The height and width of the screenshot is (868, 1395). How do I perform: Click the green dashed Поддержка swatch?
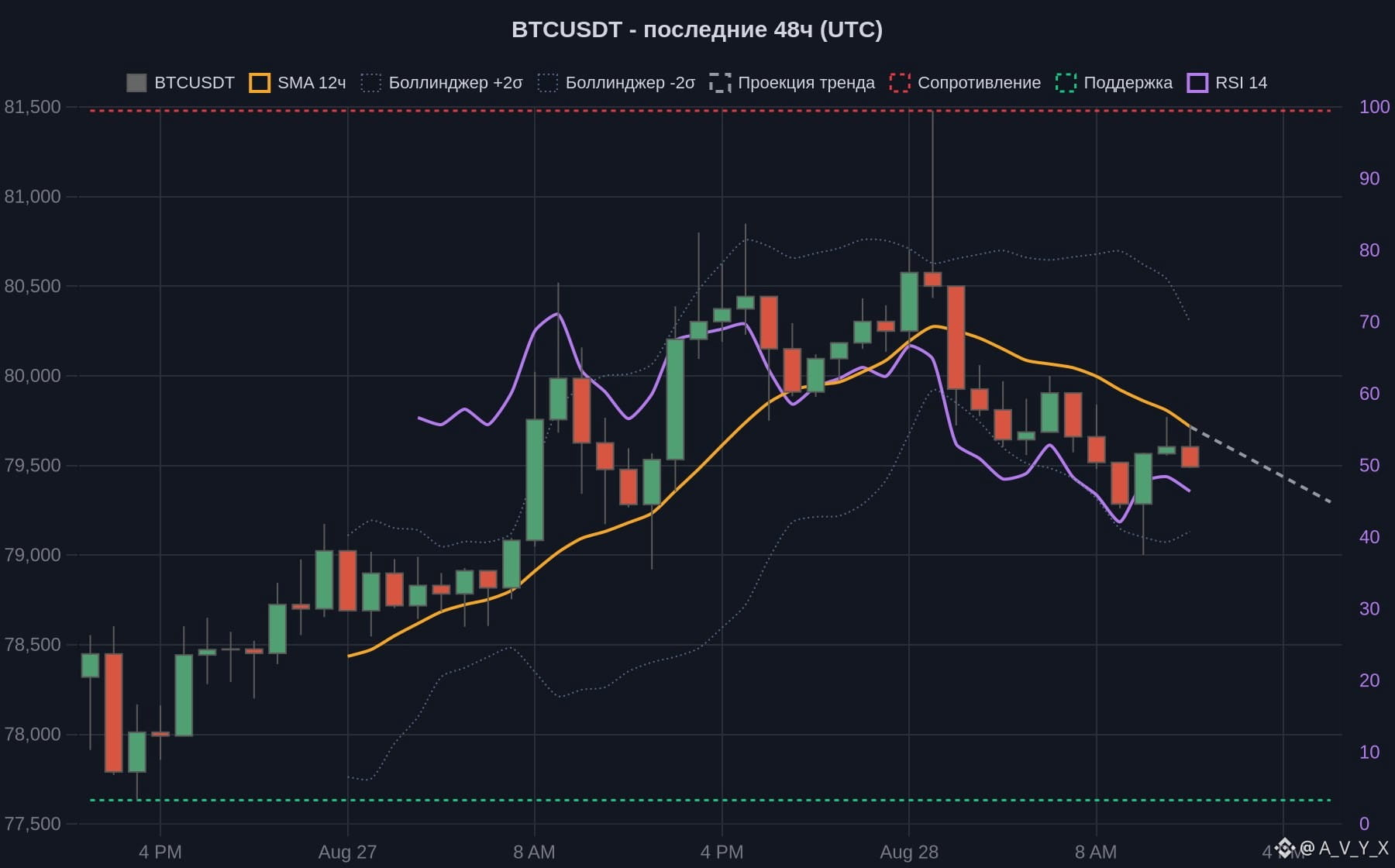(1066, 83)
